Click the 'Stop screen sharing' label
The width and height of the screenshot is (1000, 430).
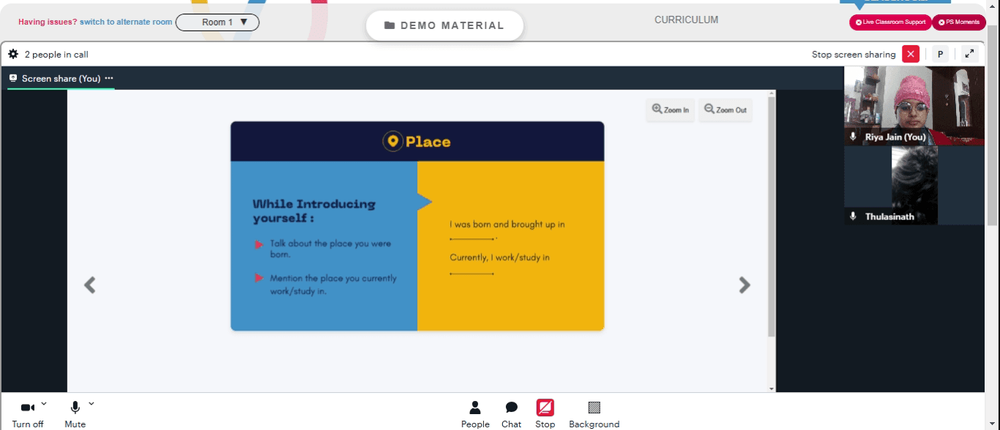click(x=853, y=54)
